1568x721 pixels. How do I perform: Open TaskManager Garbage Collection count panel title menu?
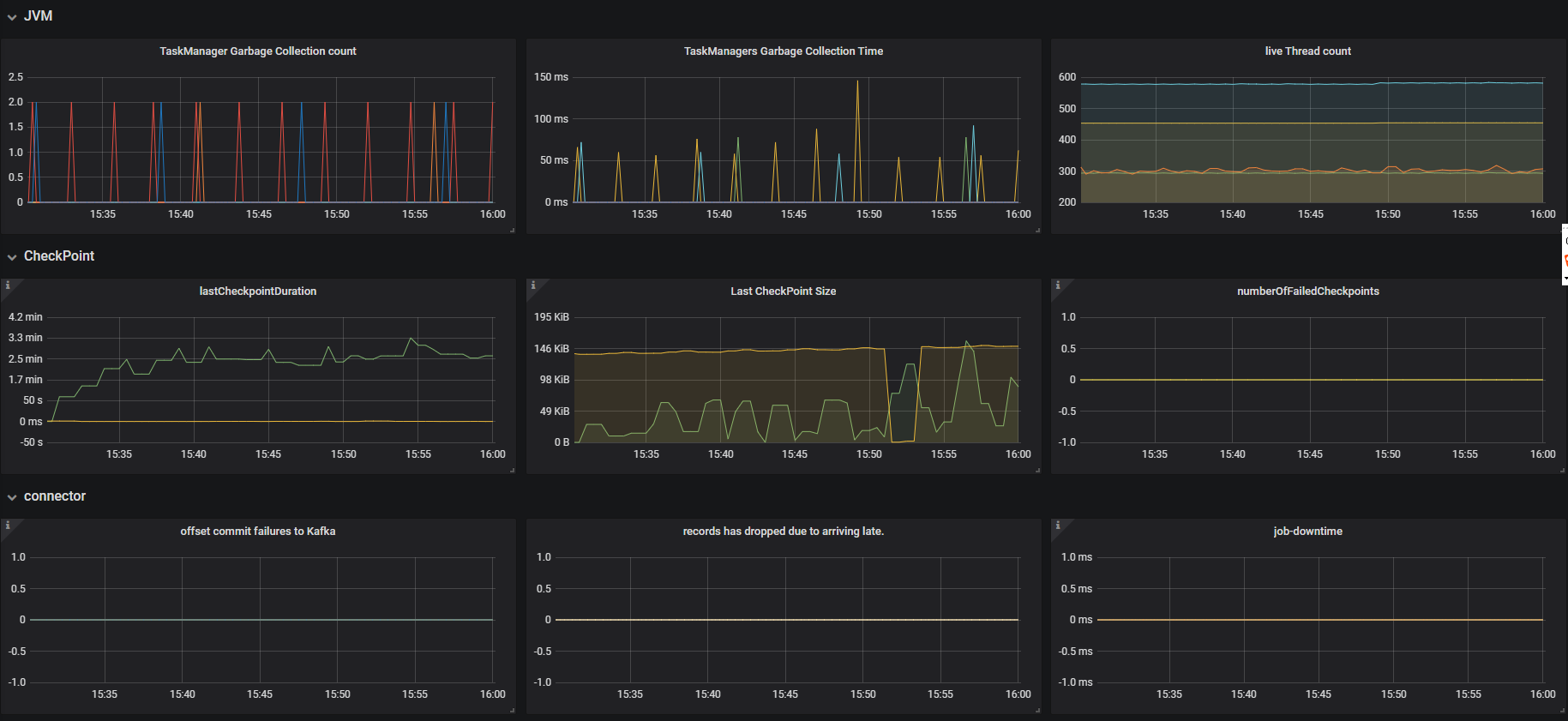[x=258, y=51]
